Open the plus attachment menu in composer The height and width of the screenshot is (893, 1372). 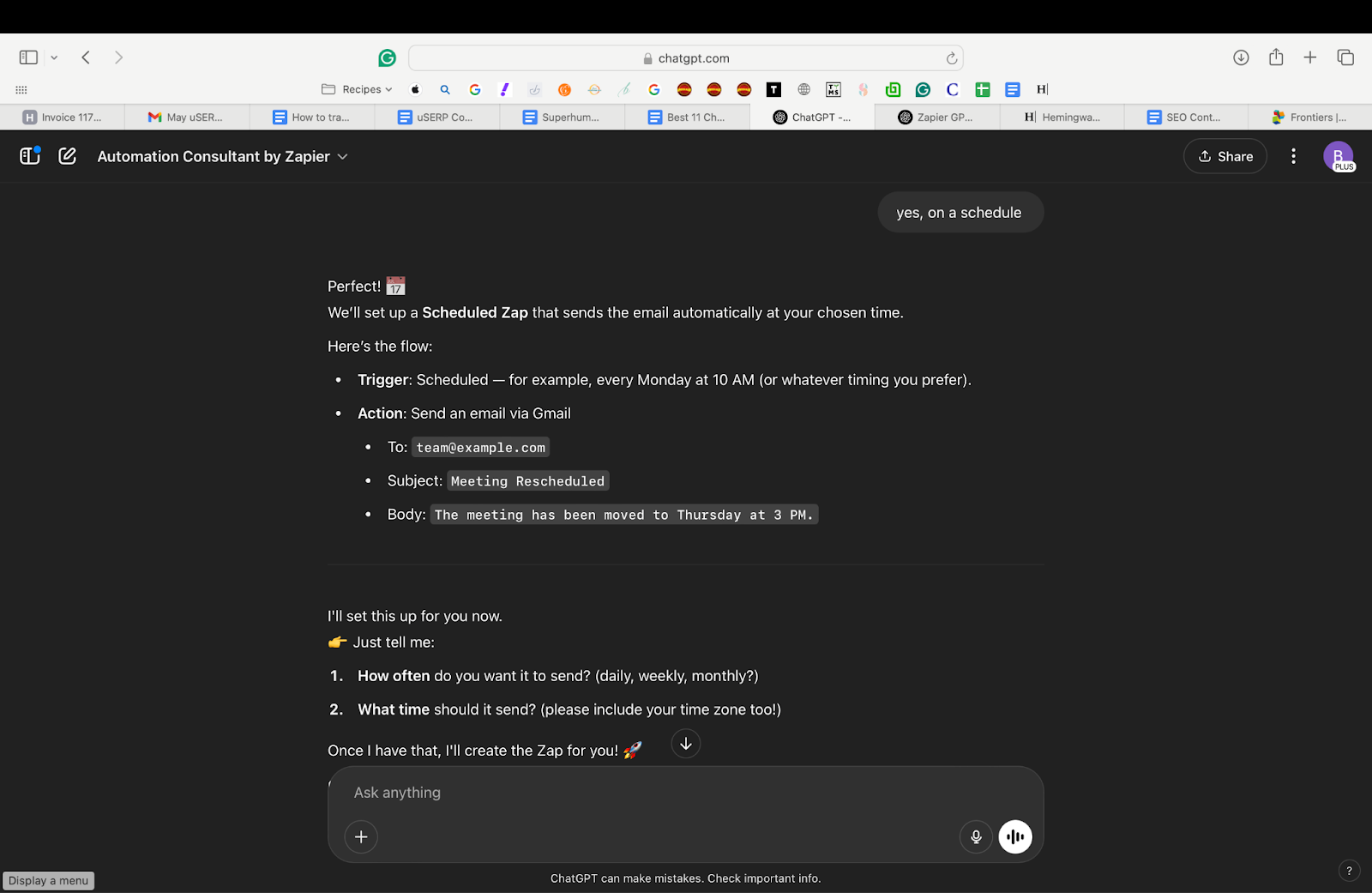[361, 836]
